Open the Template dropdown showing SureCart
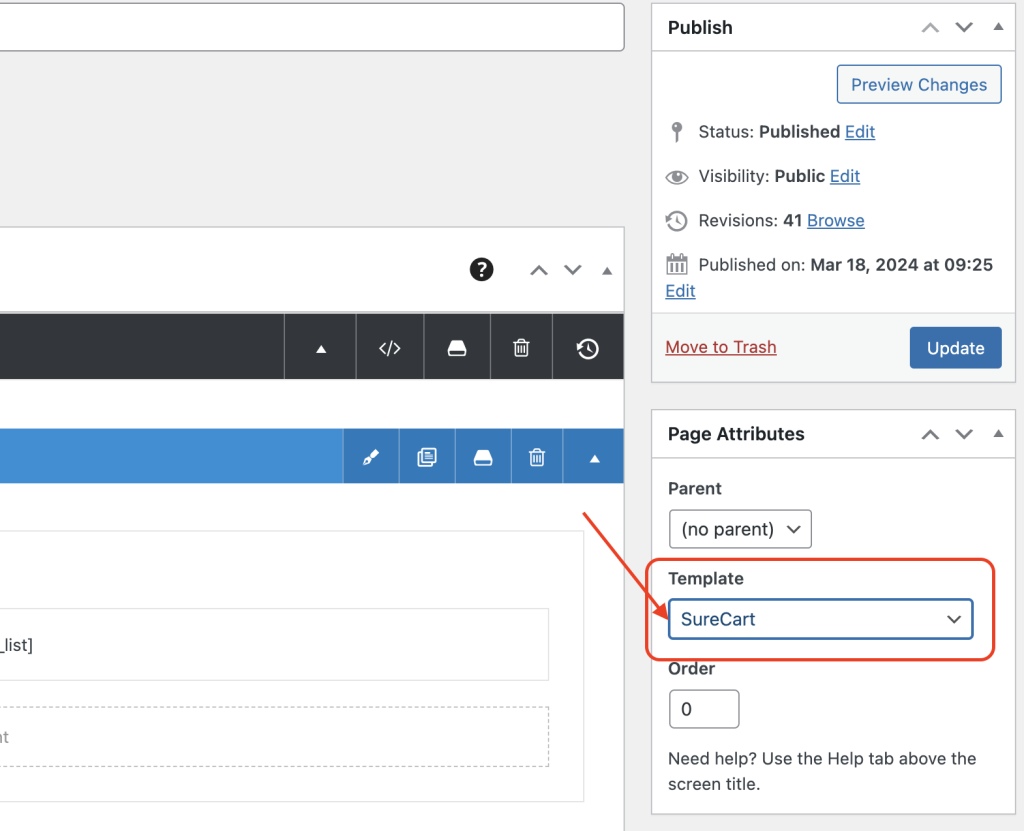 (x=820, y=619)
